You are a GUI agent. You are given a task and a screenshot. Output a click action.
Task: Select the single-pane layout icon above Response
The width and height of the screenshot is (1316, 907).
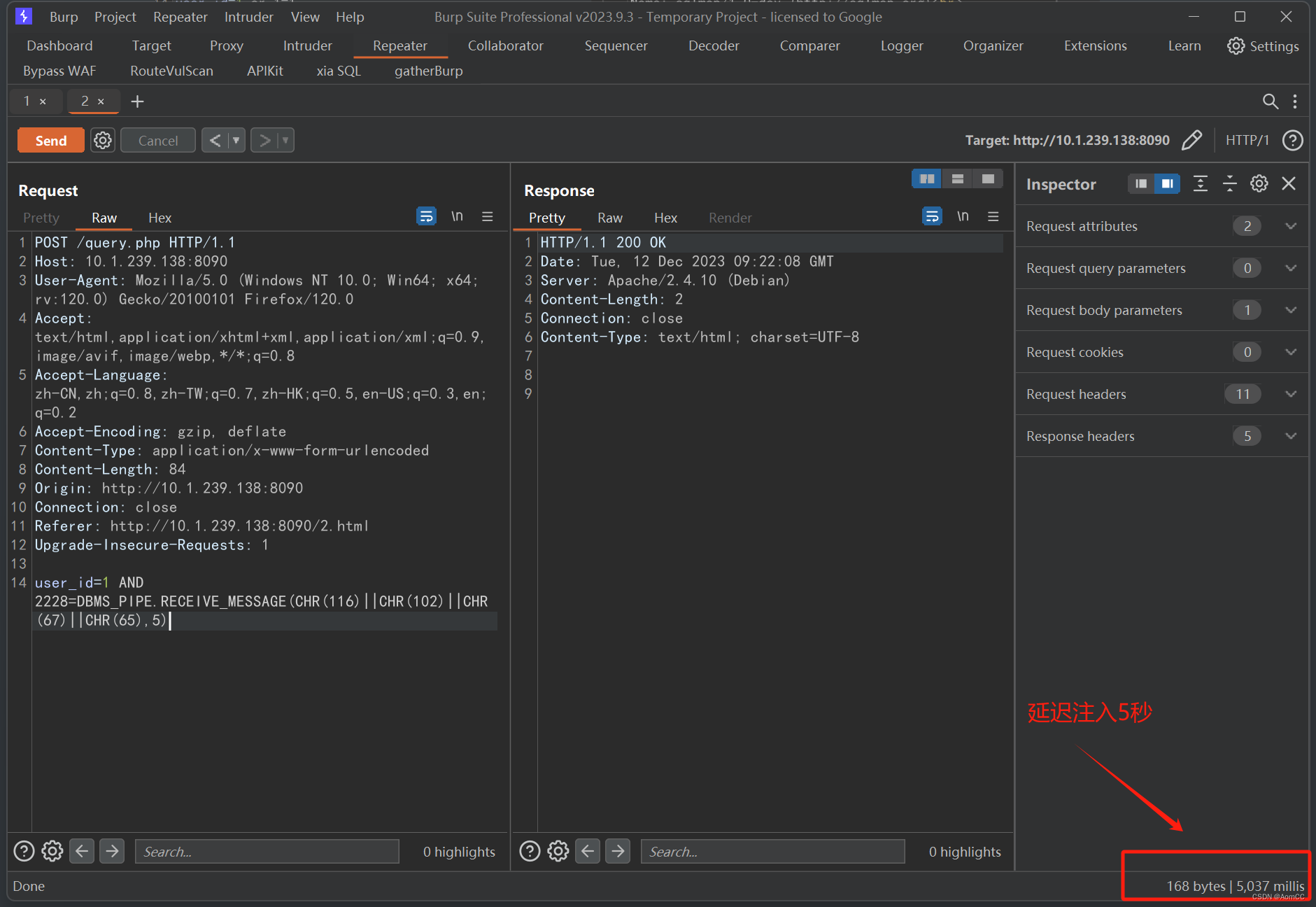pyautogui.click(x=987, y=178)
